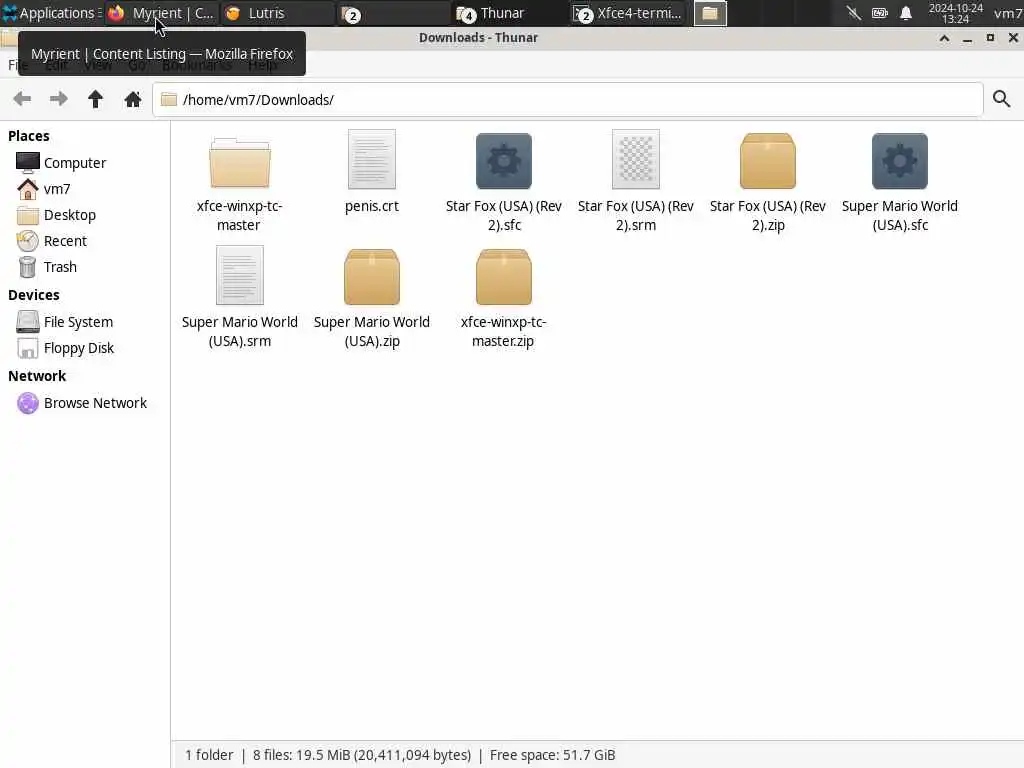Viewport: 1024px width, 768px height.
Task: Switch to the Lutris taskbar button
Action: (x=278, y=13)
